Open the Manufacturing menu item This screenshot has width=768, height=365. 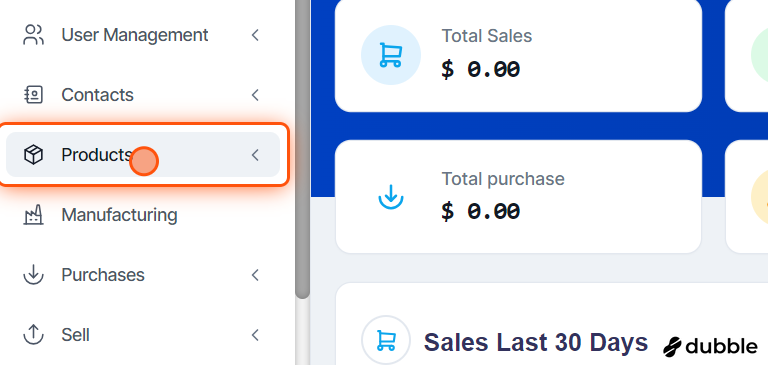coord(143,215)
